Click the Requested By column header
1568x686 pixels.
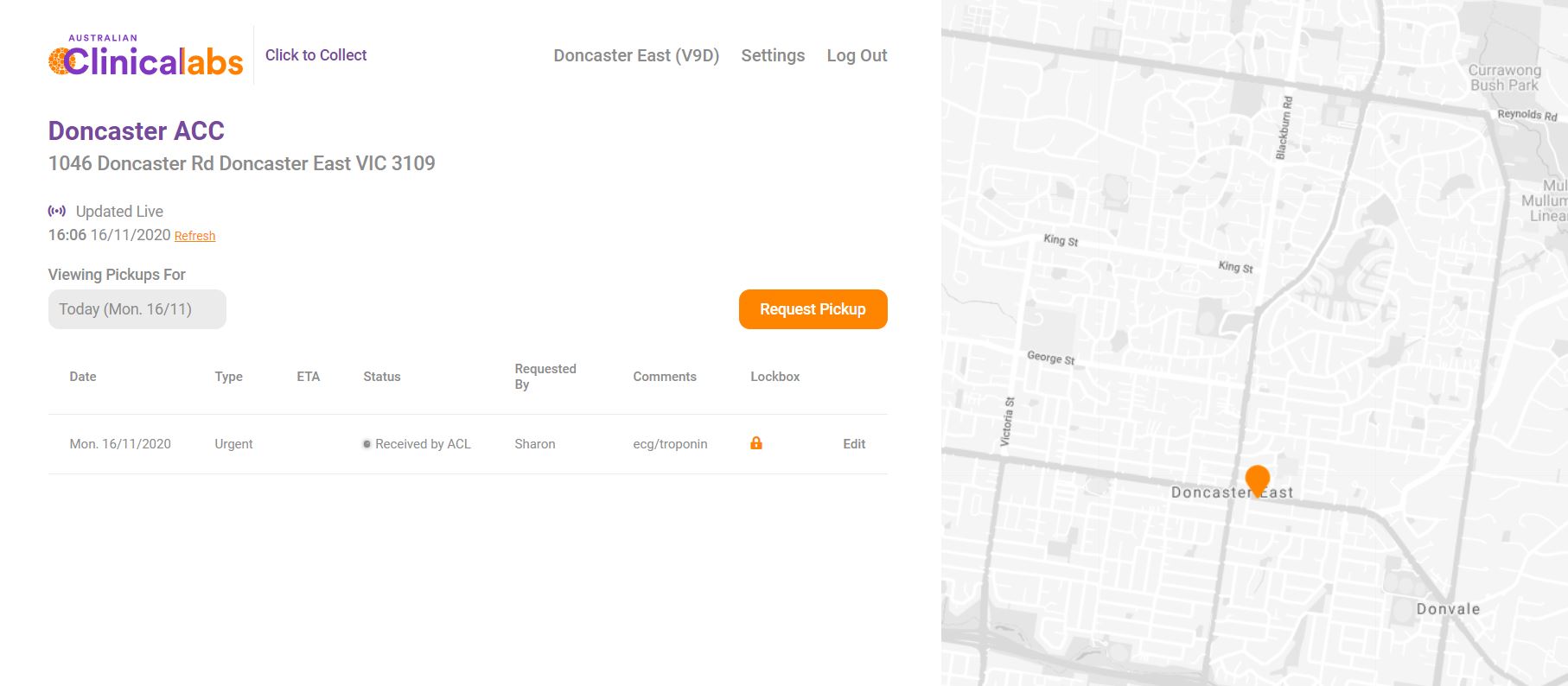[x=545, y=377]
